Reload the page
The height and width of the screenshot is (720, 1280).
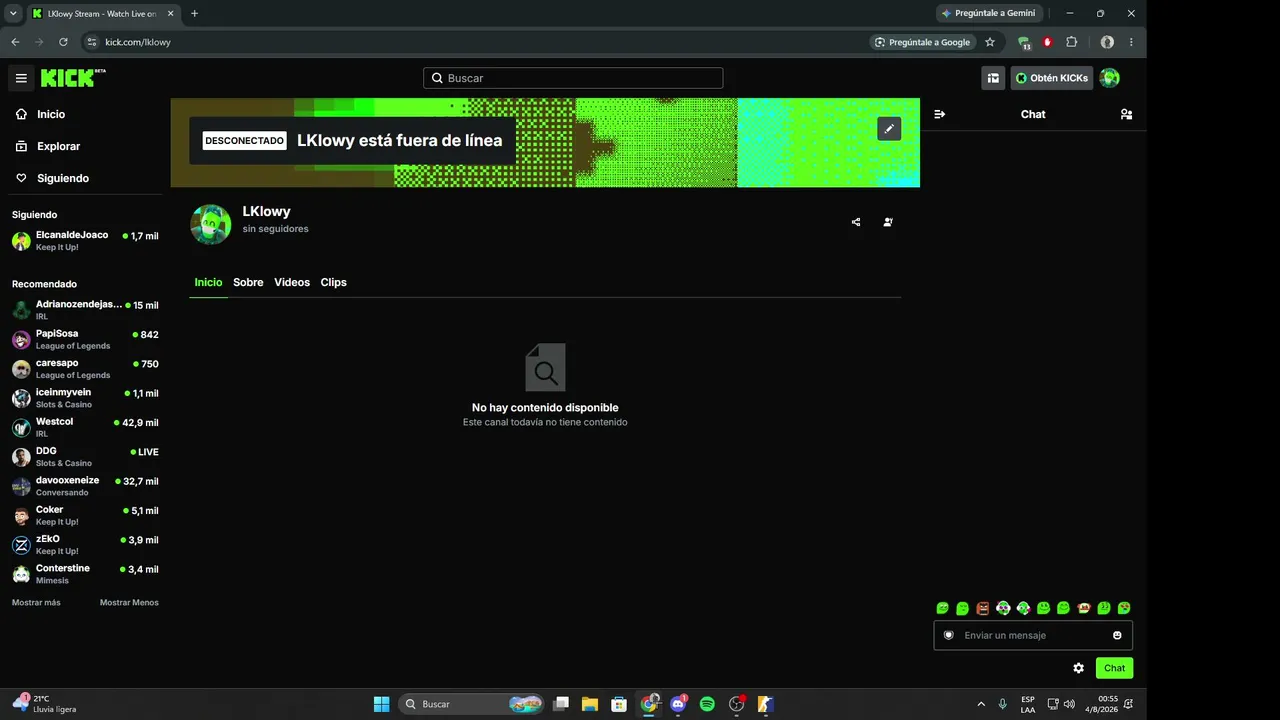pos(63,42)
